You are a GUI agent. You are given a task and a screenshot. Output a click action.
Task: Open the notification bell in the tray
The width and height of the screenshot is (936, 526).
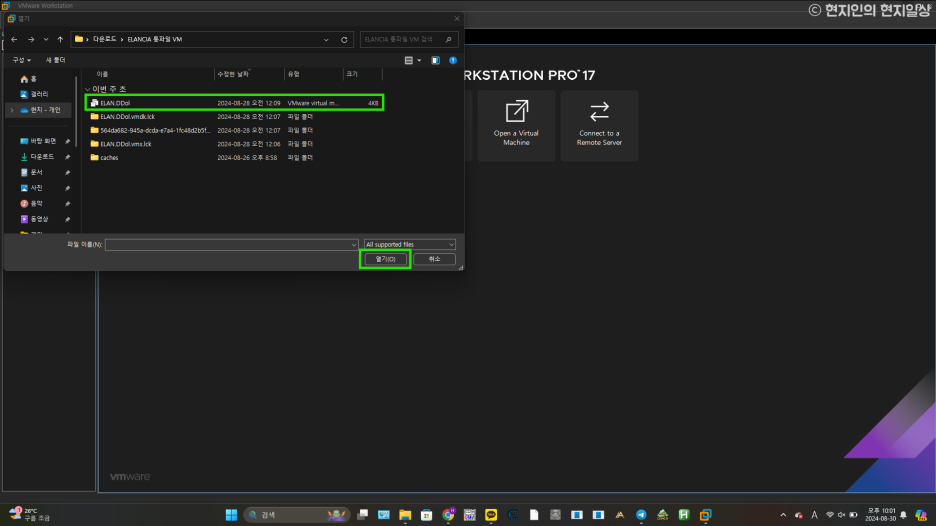coord(903,515)
